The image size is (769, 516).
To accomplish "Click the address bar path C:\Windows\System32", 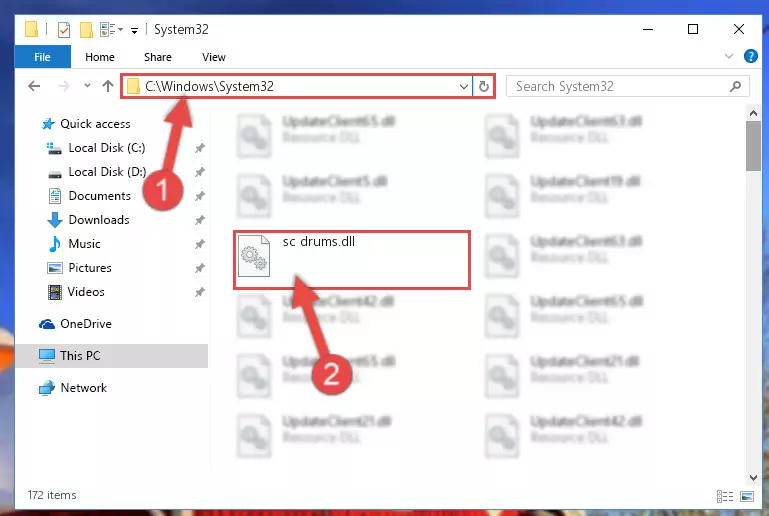I will [x=209, y=86].
